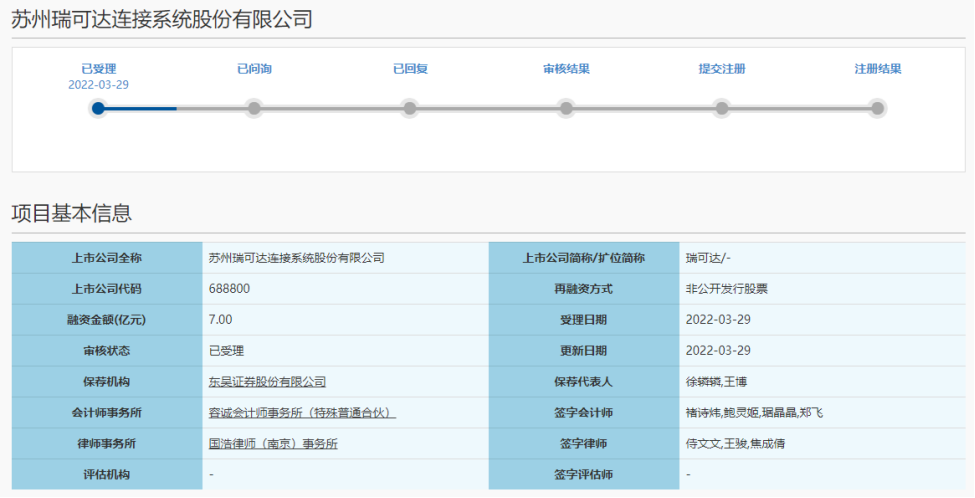Click the full company name table cell
The image size is (975, 498).
(x=346, y=258)
